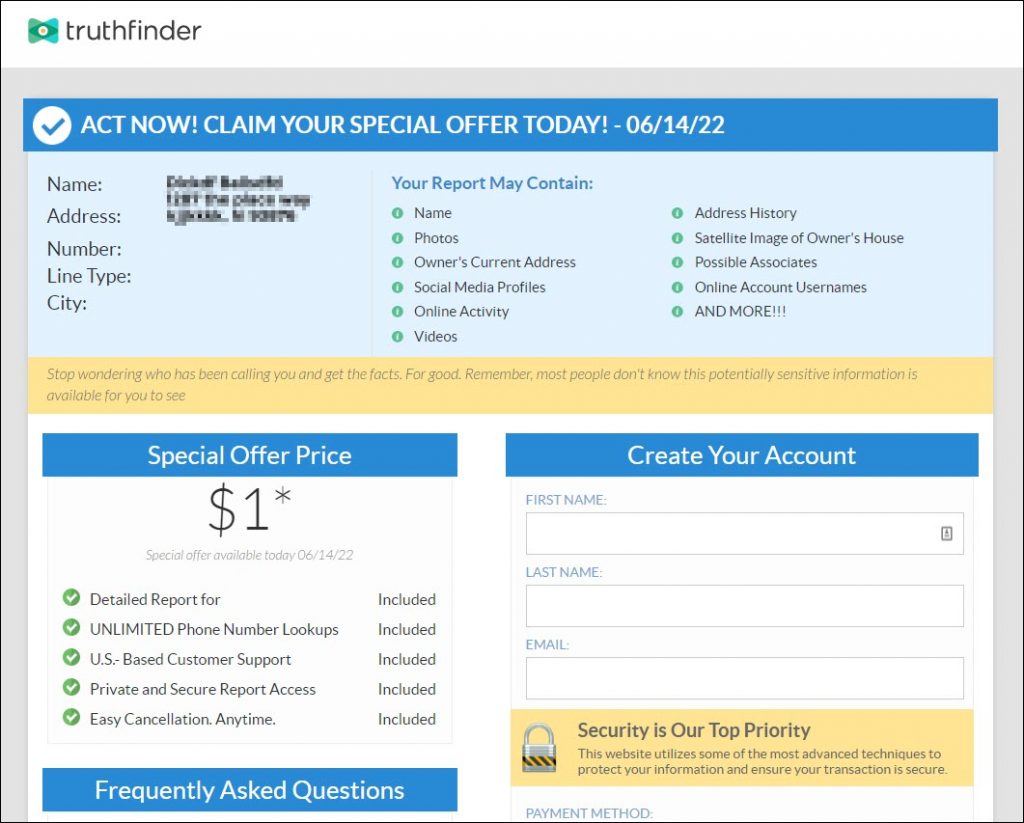Click green check beside Easy Cancellation. Anytime.
Image resolution: width=1024 pixels, height=823 pixels.
click(71, 717)
